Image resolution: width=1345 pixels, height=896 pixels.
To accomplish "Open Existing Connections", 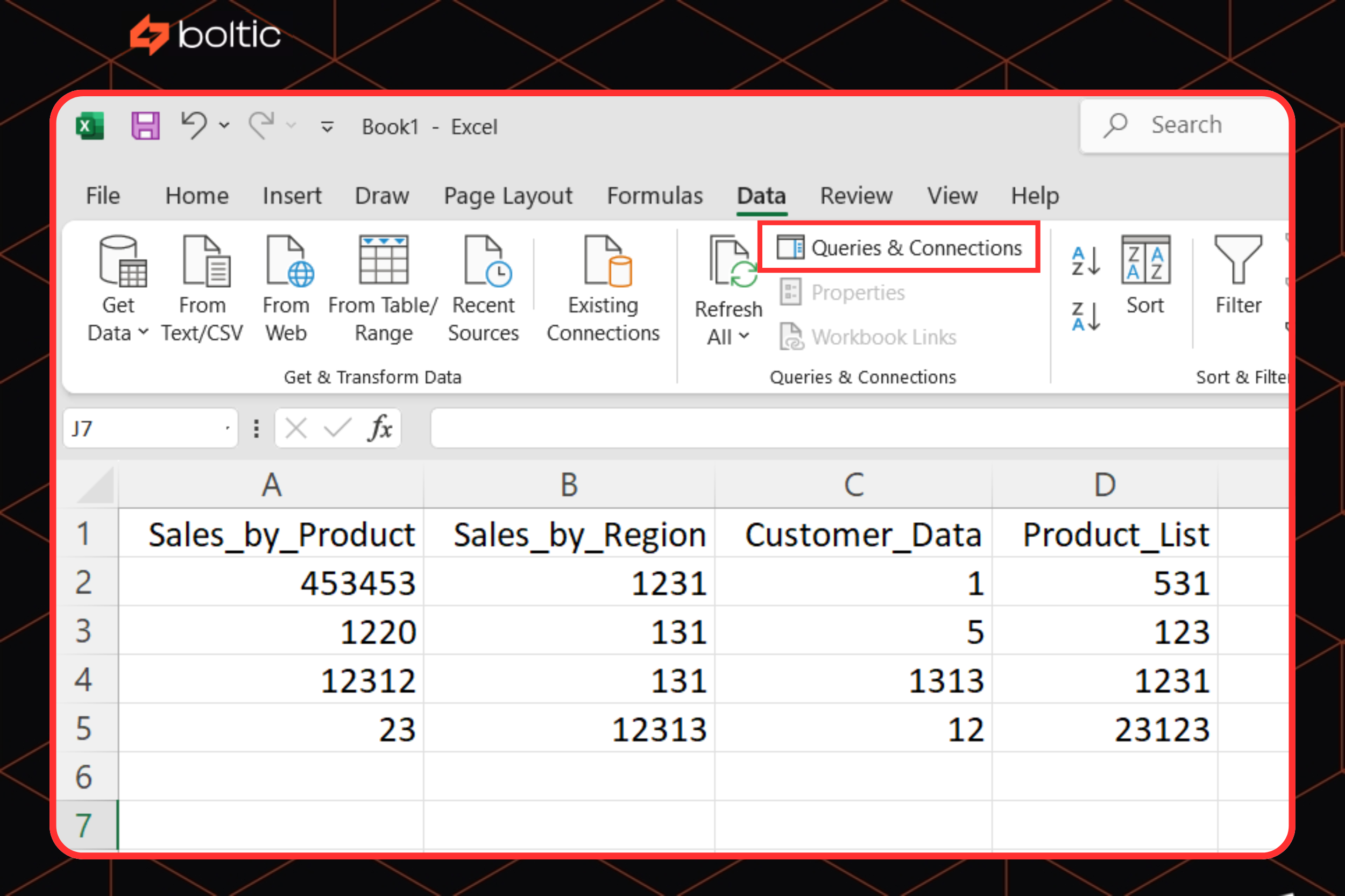I will pyautogui.click(x=603, y=290).
